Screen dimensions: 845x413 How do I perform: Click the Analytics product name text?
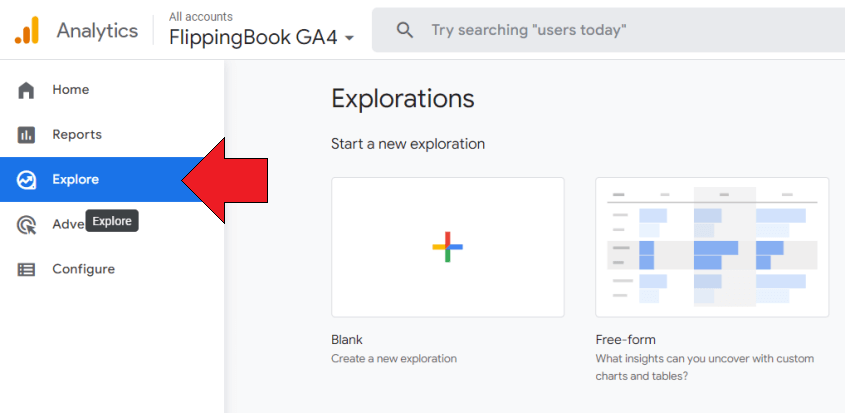tap(98, 30)
